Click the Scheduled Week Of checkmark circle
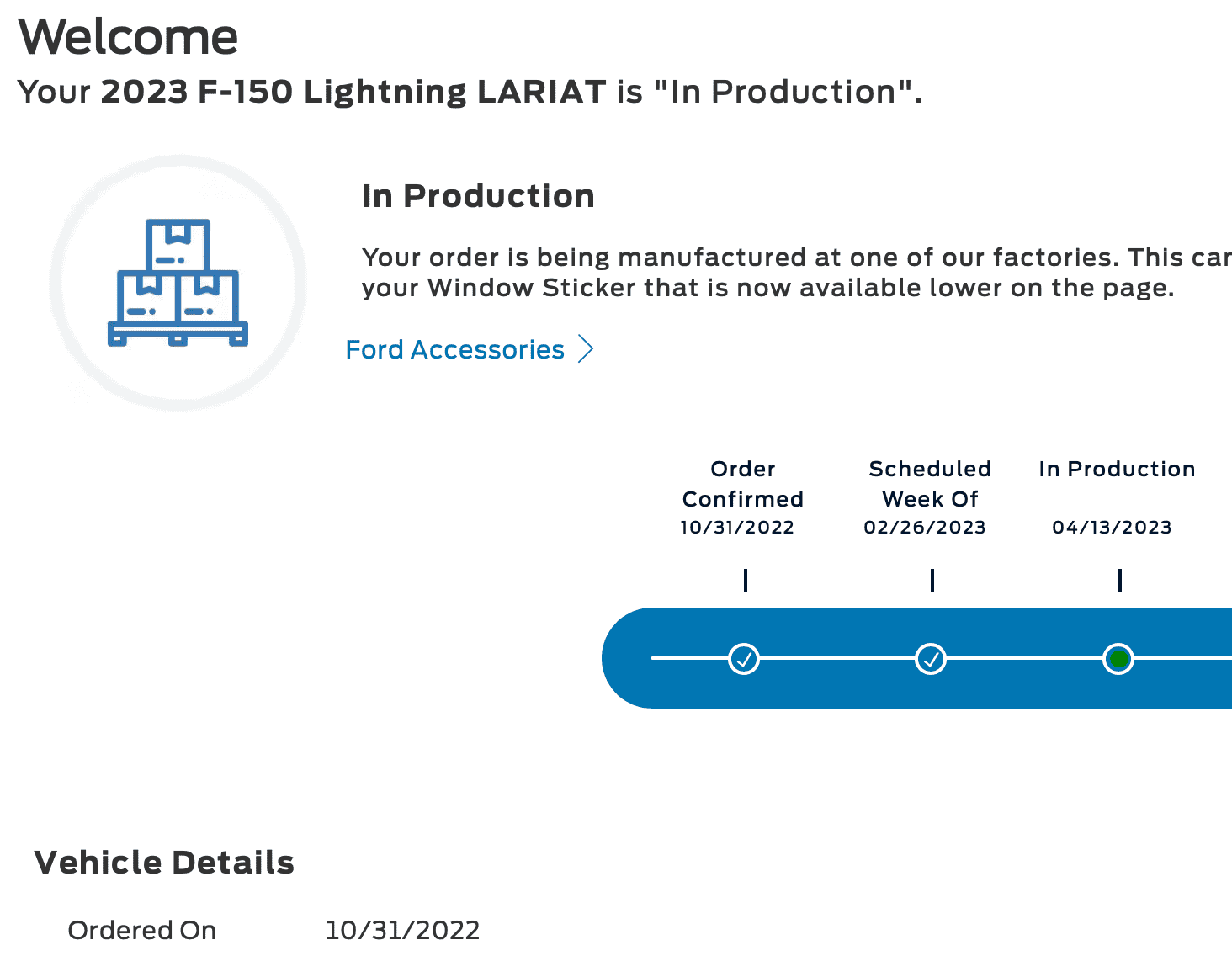This screenshot has height=956, width=1232. click(x=931, y=658)
